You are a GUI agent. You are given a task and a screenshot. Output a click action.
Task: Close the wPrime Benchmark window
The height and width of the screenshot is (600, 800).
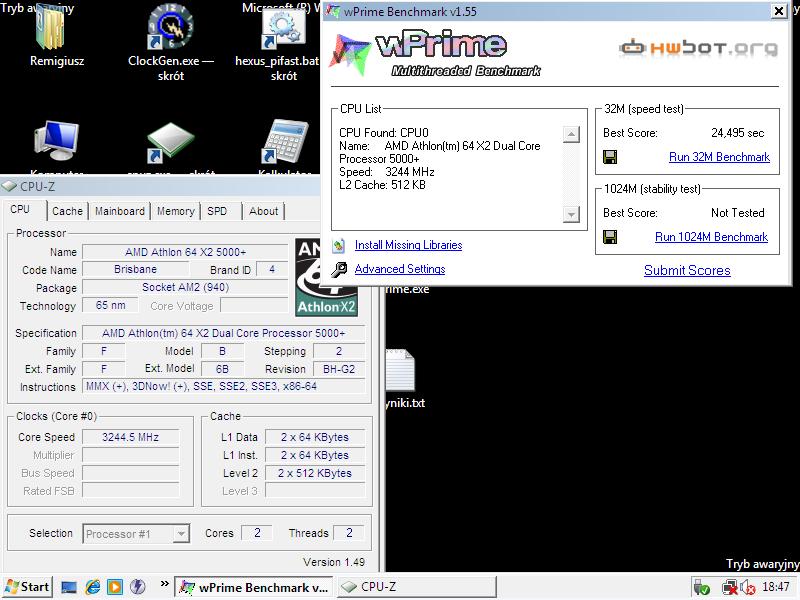pyautogui.click(x=779, y=11)
